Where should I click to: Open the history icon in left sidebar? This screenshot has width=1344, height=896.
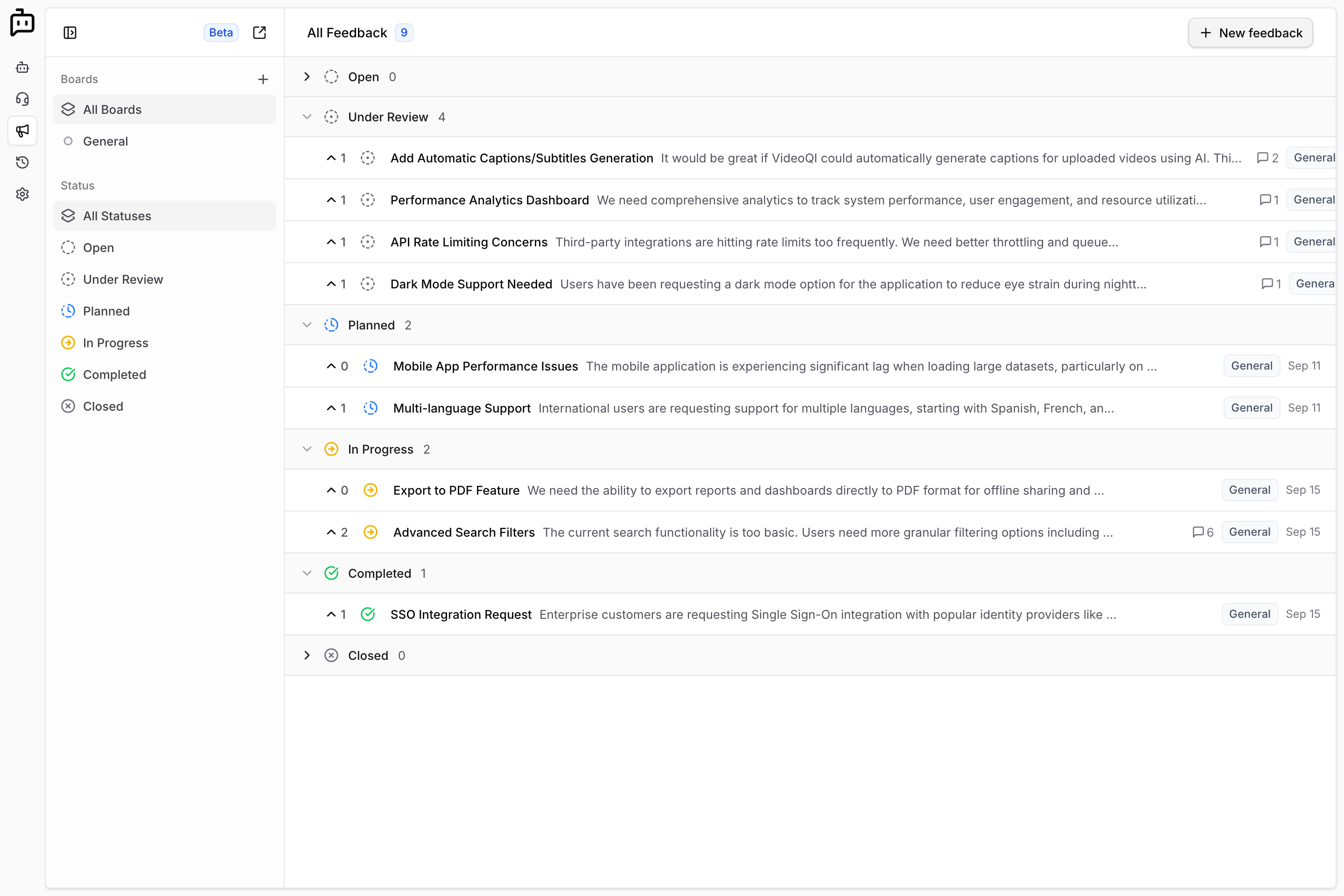point(22,162)
